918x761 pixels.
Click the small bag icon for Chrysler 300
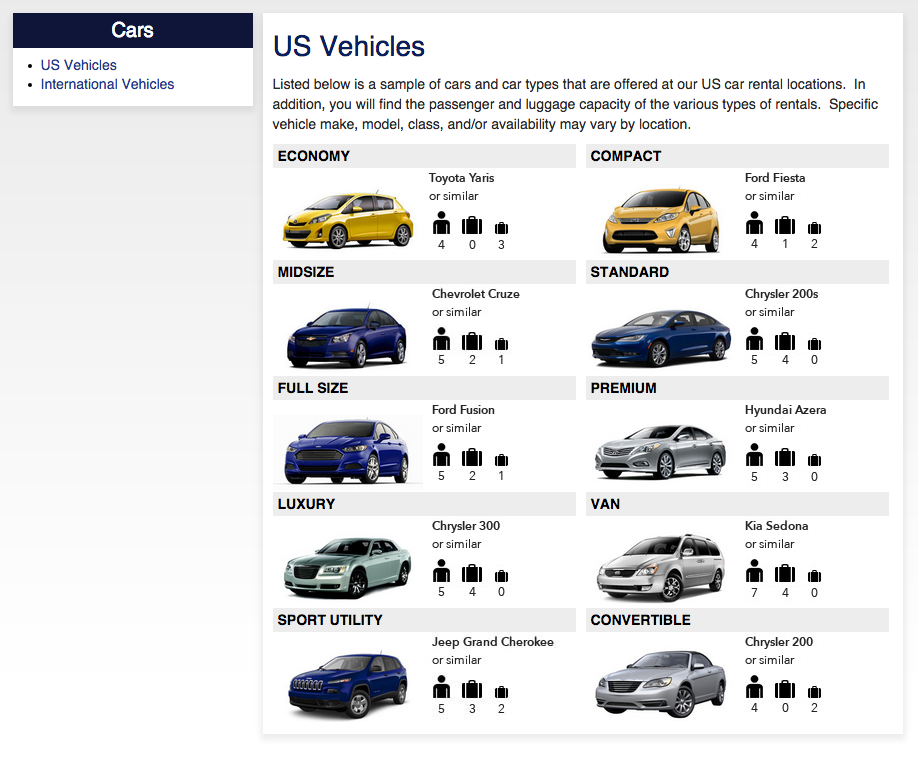501,575
